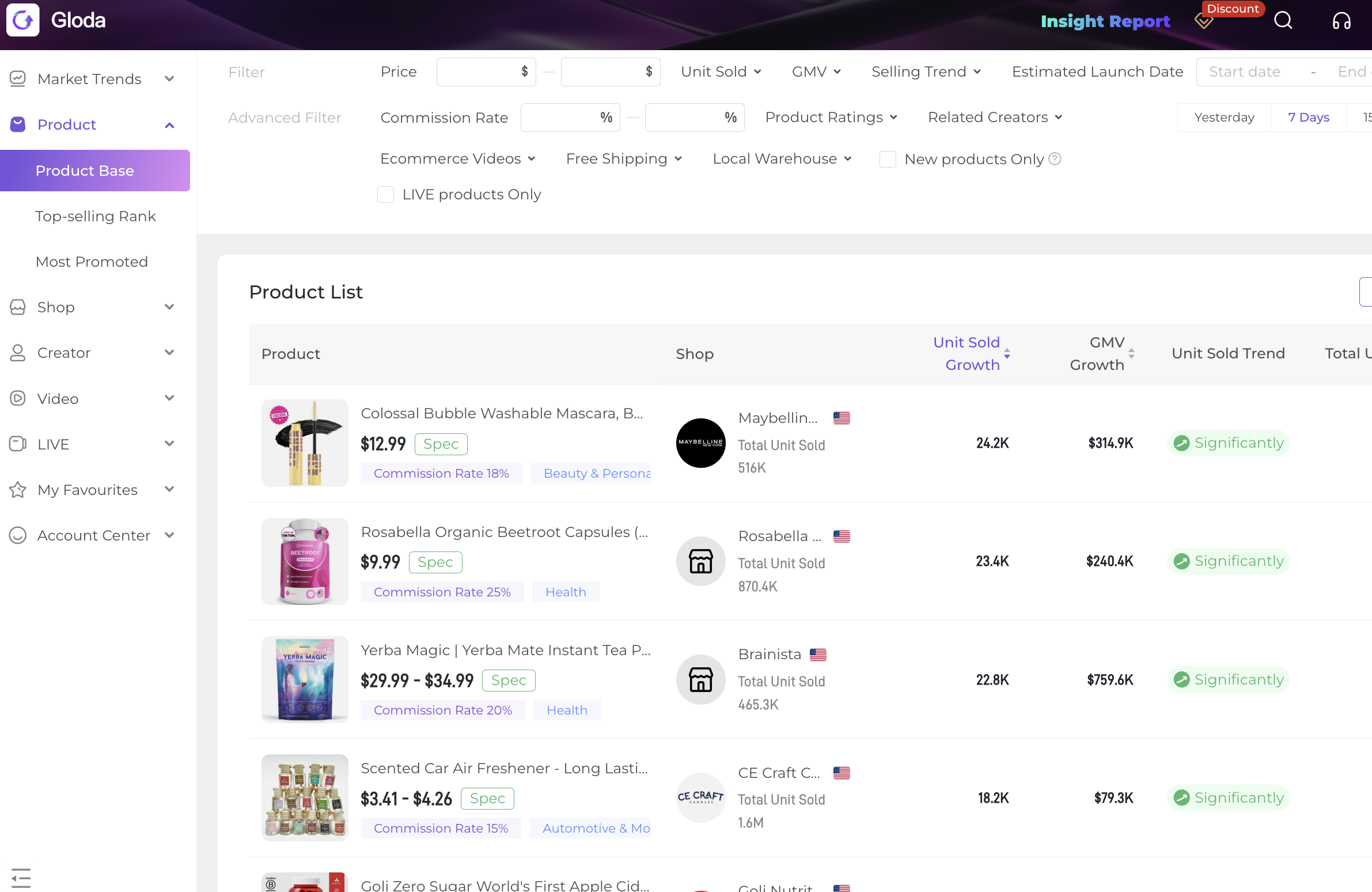1372x892 pixels.
Task: Open the Product Ratings dropdown
Action: tap(831, 117)
